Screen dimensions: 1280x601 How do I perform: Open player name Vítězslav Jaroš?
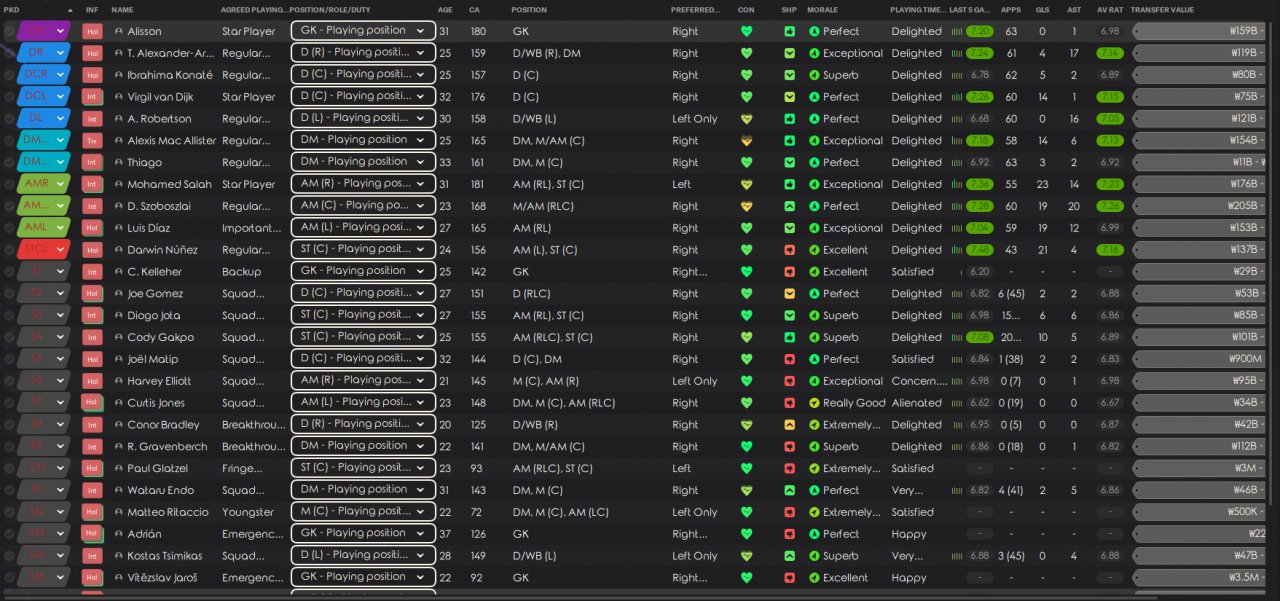[162, 578]
